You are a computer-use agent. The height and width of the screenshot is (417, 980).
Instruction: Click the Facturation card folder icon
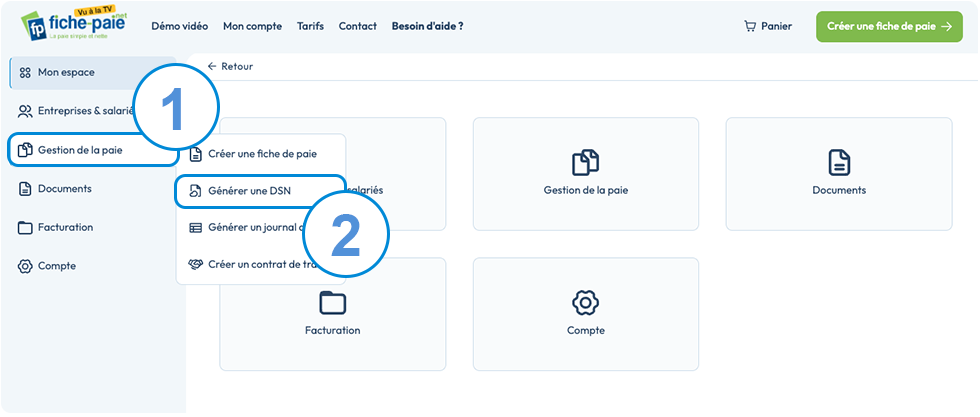pos(332,303)
